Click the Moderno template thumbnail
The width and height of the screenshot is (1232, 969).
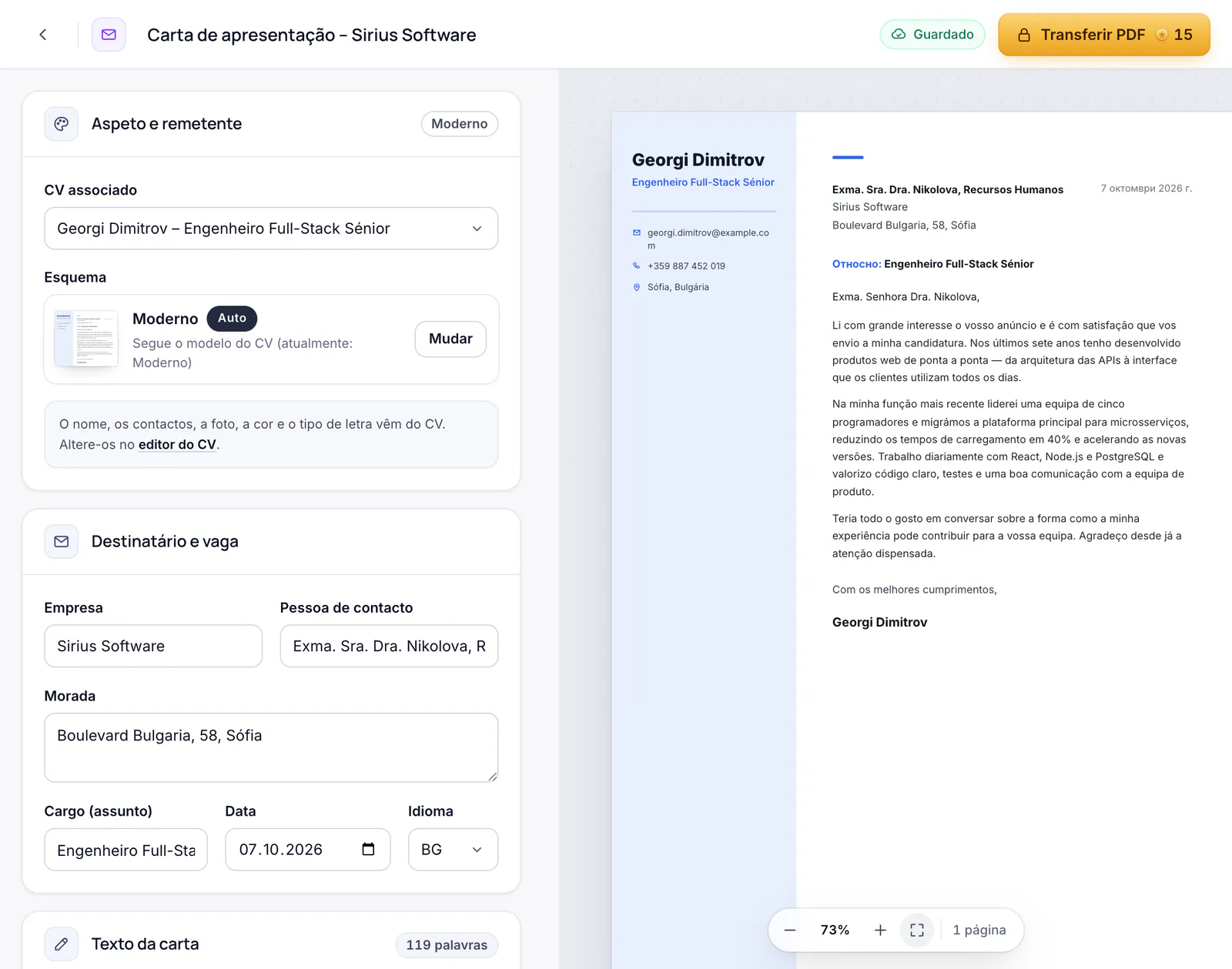click(86, 339)
